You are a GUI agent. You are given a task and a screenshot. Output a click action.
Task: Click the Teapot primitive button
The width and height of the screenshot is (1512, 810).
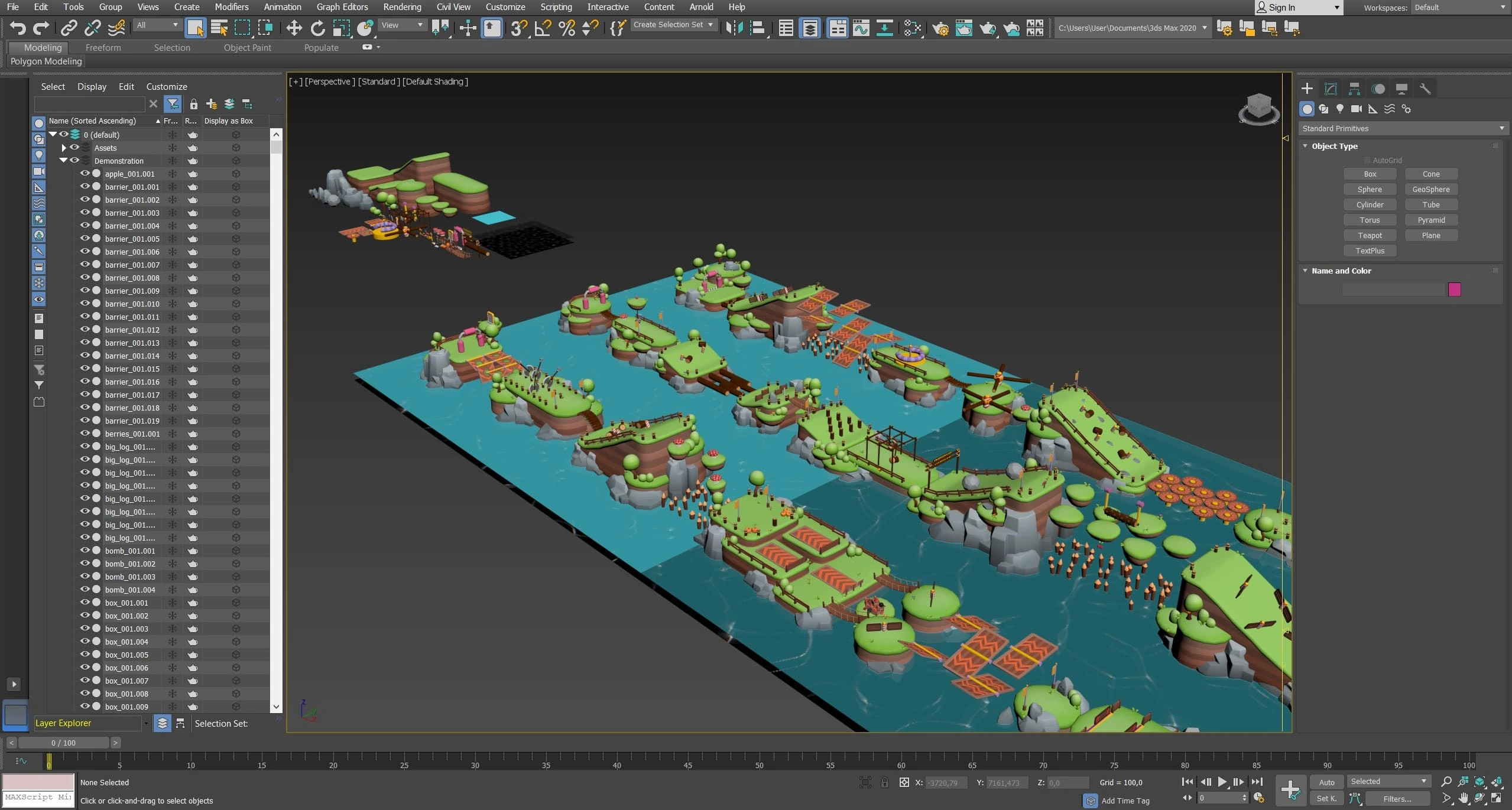(1369, 235)
